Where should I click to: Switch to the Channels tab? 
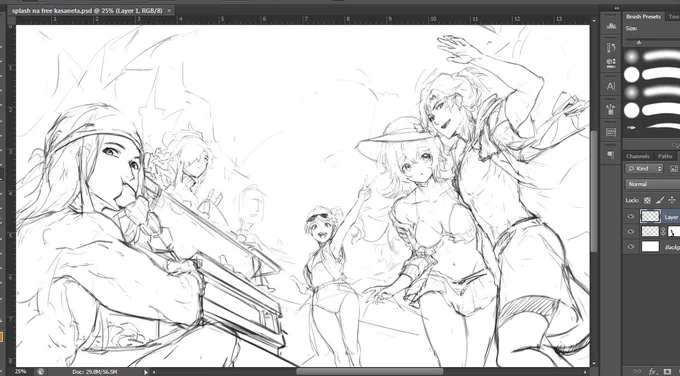point(638,156)
